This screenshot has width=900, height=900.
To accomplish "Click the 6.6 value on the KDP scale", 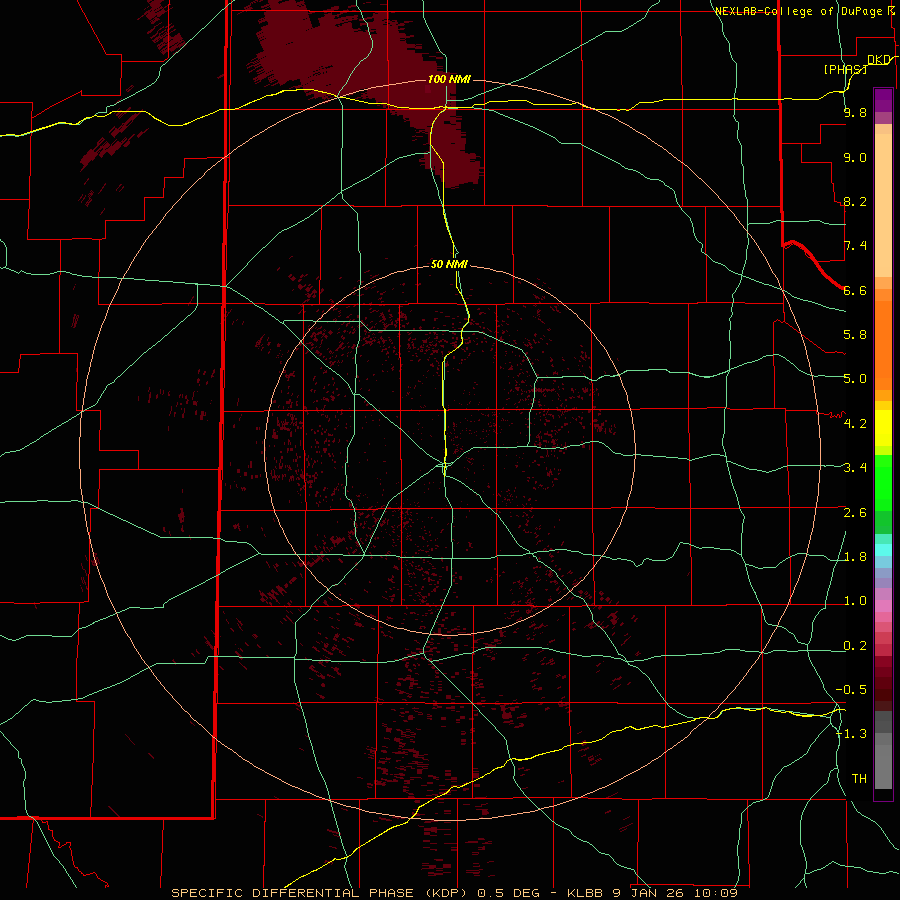I will tap(855, 291).
